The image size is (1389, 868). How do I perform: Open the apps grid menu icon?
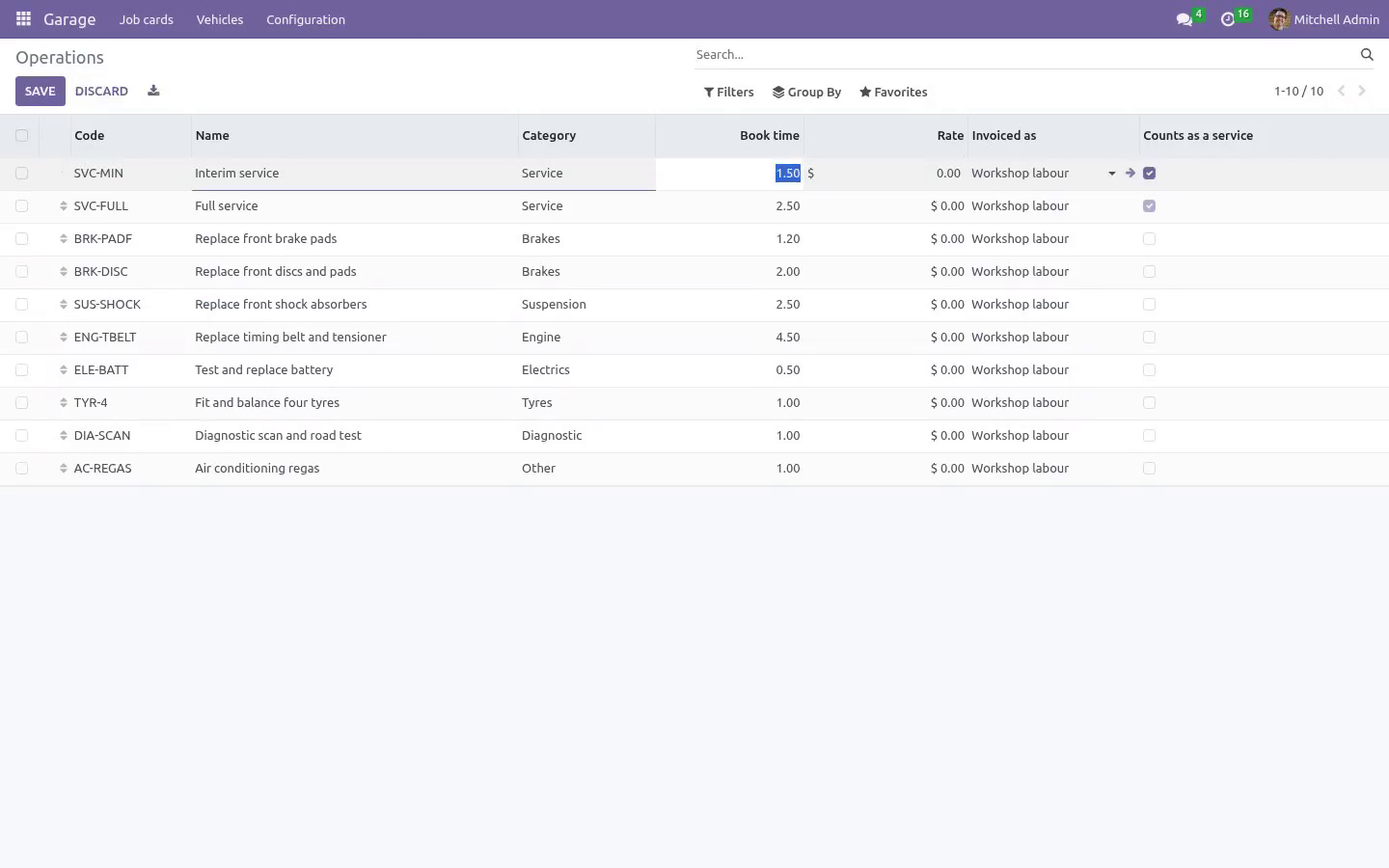(23, 19)
